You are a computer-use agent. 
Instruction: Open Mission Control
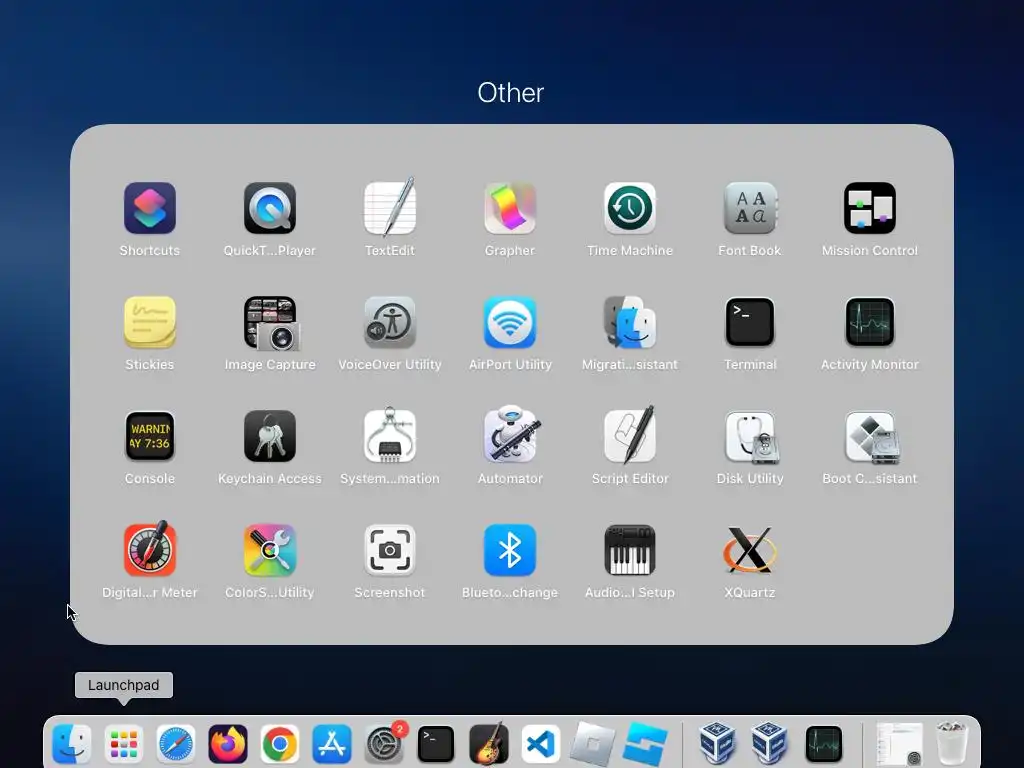[870, 208]
